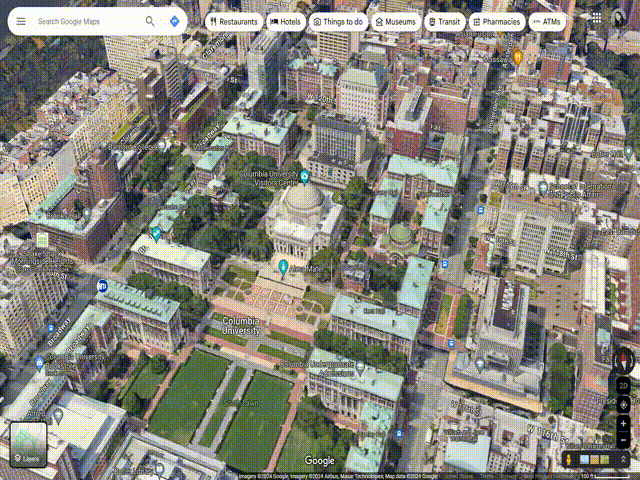Click the Alma Mater statue pin
The image size is (640, 480).
[283, 267]
